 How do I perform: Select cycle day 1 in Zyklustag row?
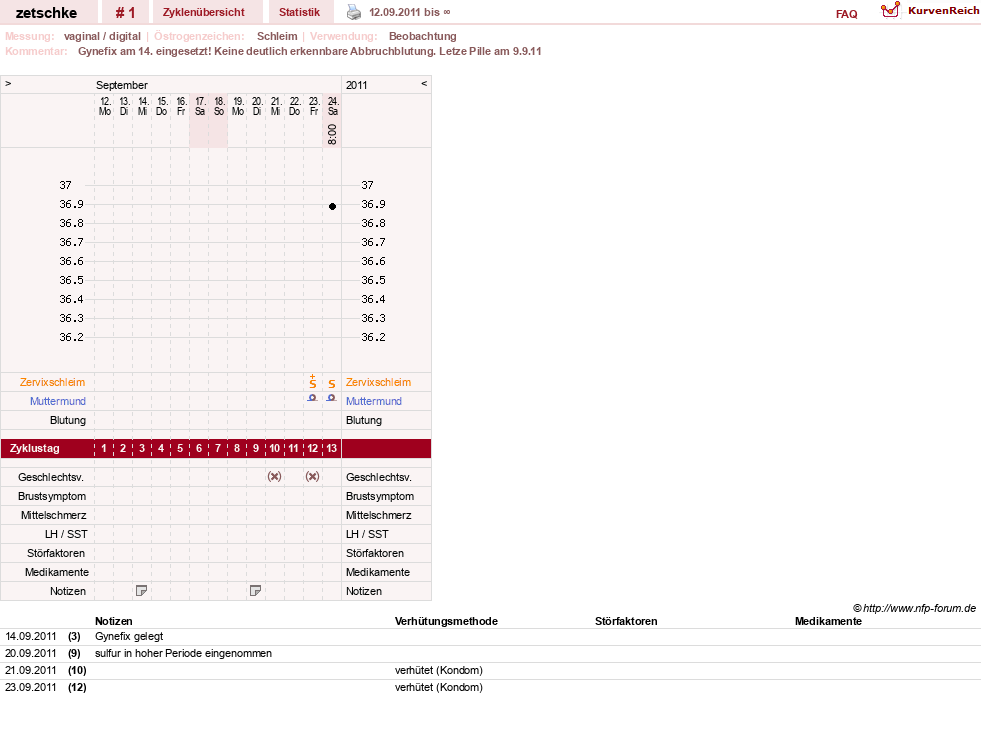click(104, 449)
